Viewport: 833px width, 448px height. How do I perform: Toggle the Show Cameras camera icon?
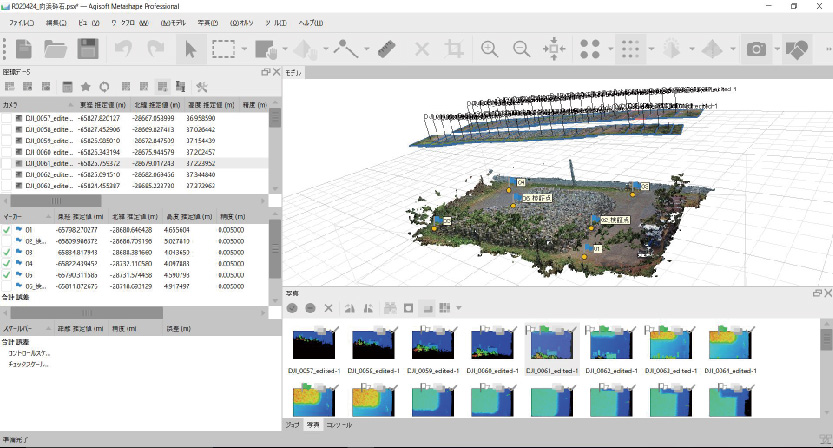coord(756,49)
